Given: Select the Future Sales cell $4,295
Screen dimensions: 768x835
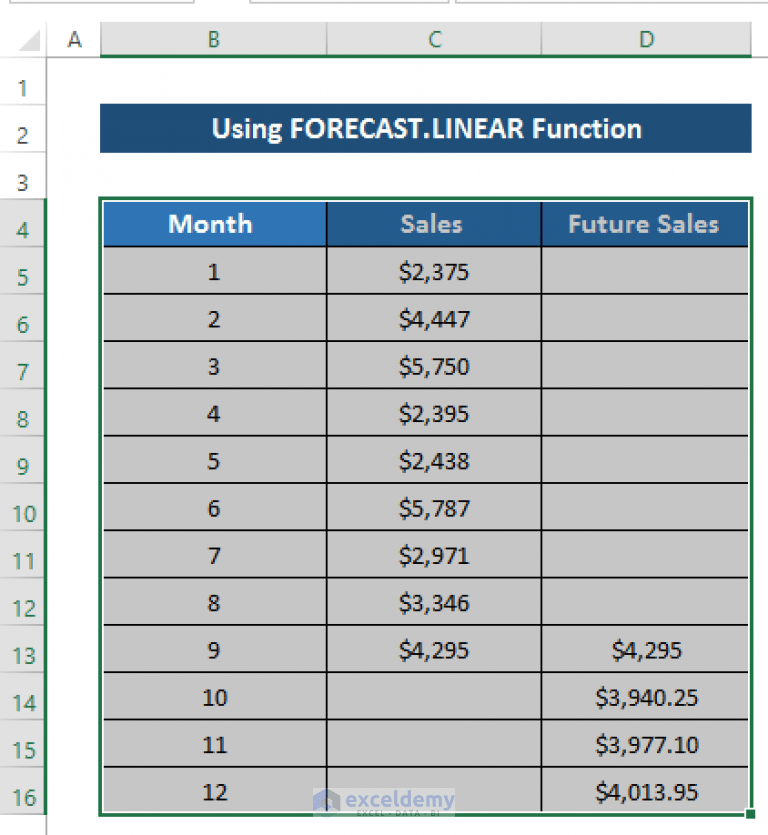Looking at the screenshot, I should [644, 649].
